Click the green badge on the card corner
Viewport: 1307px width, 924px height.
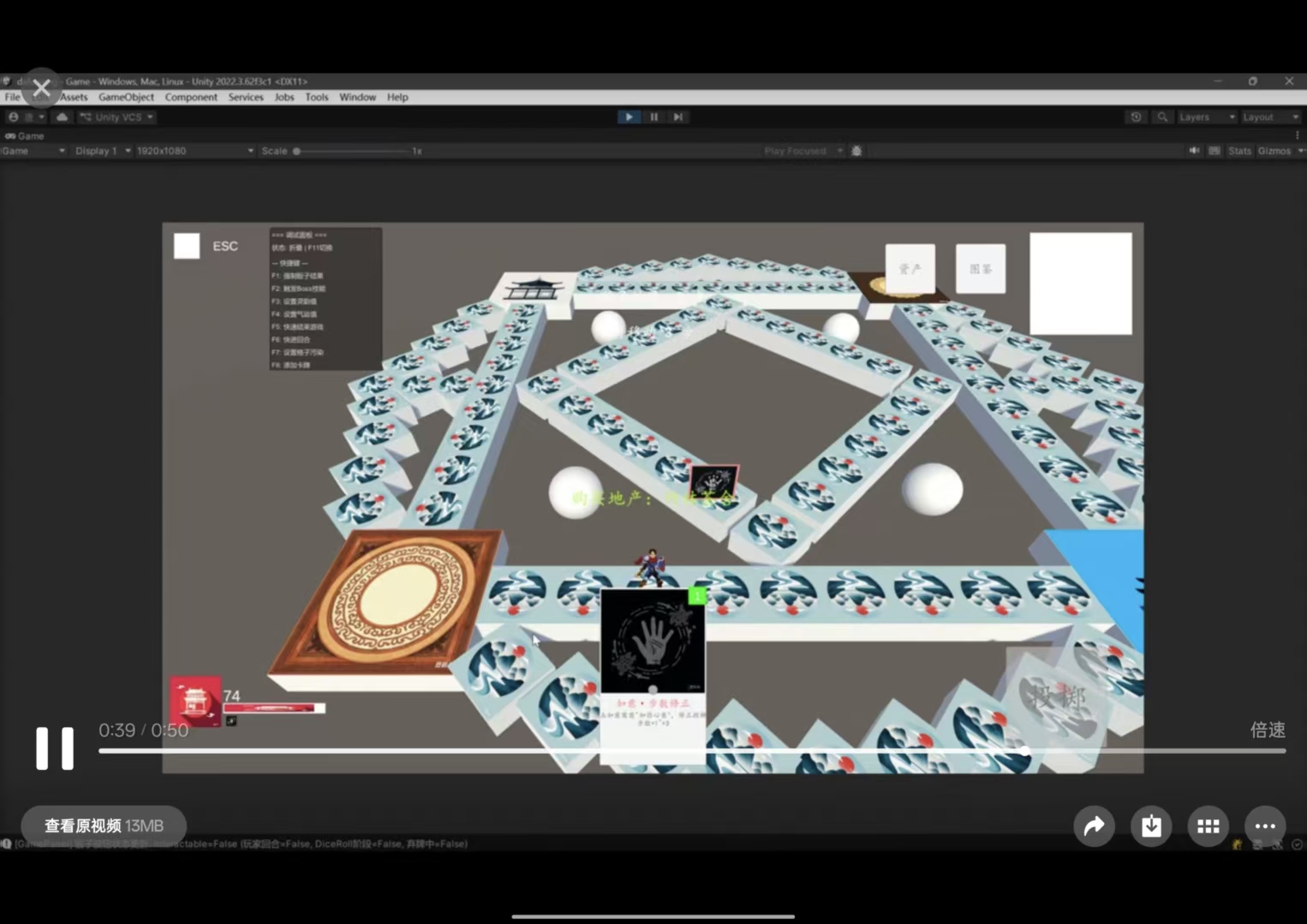697,595
